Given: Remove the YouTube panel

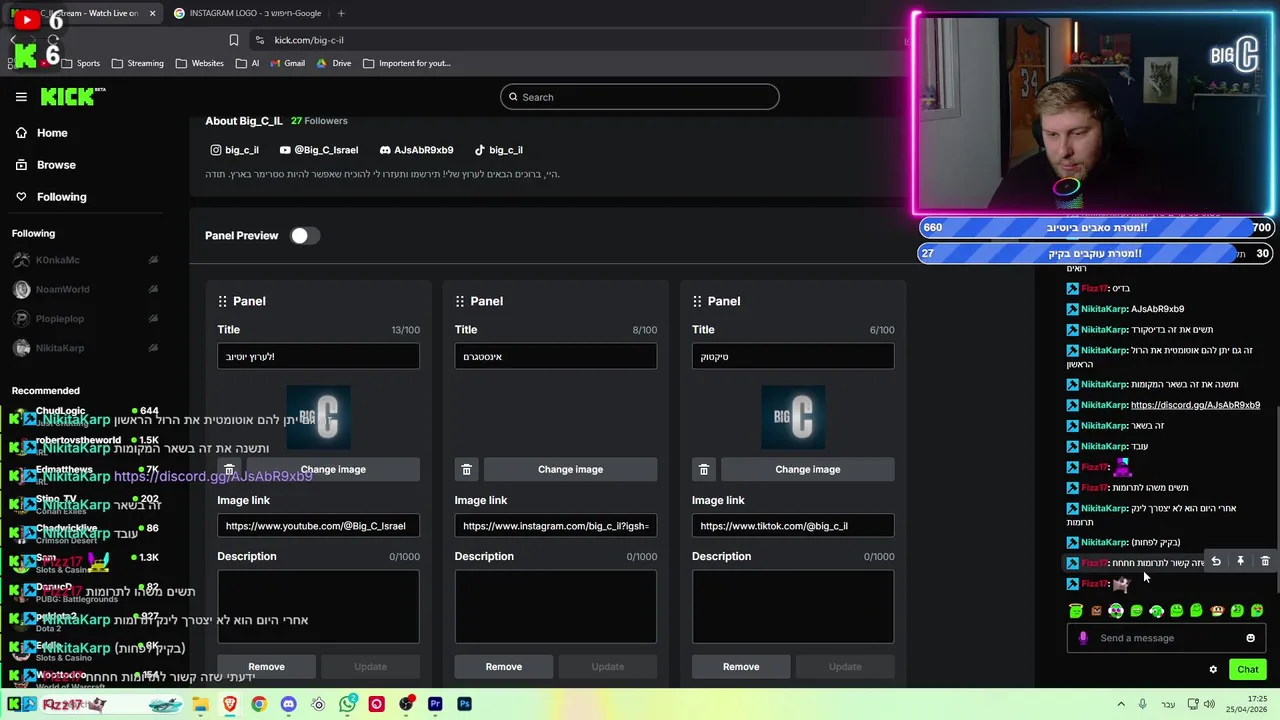Looking at the screenshot, I should pos(266,666).
